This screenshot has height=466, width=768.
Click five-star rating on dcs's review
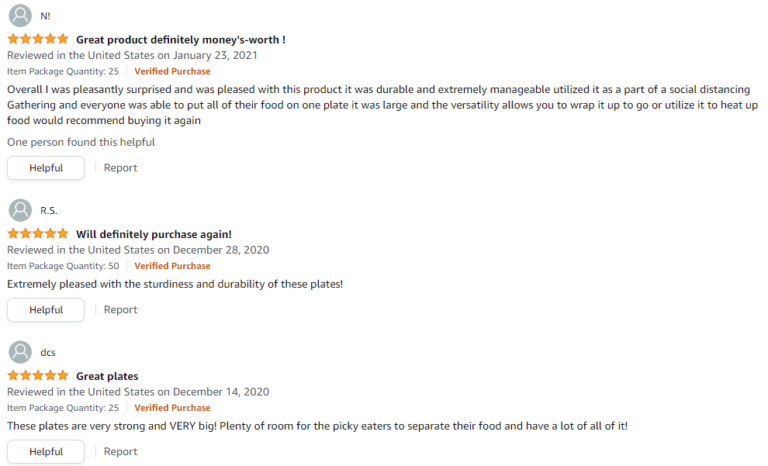(38, 376)
